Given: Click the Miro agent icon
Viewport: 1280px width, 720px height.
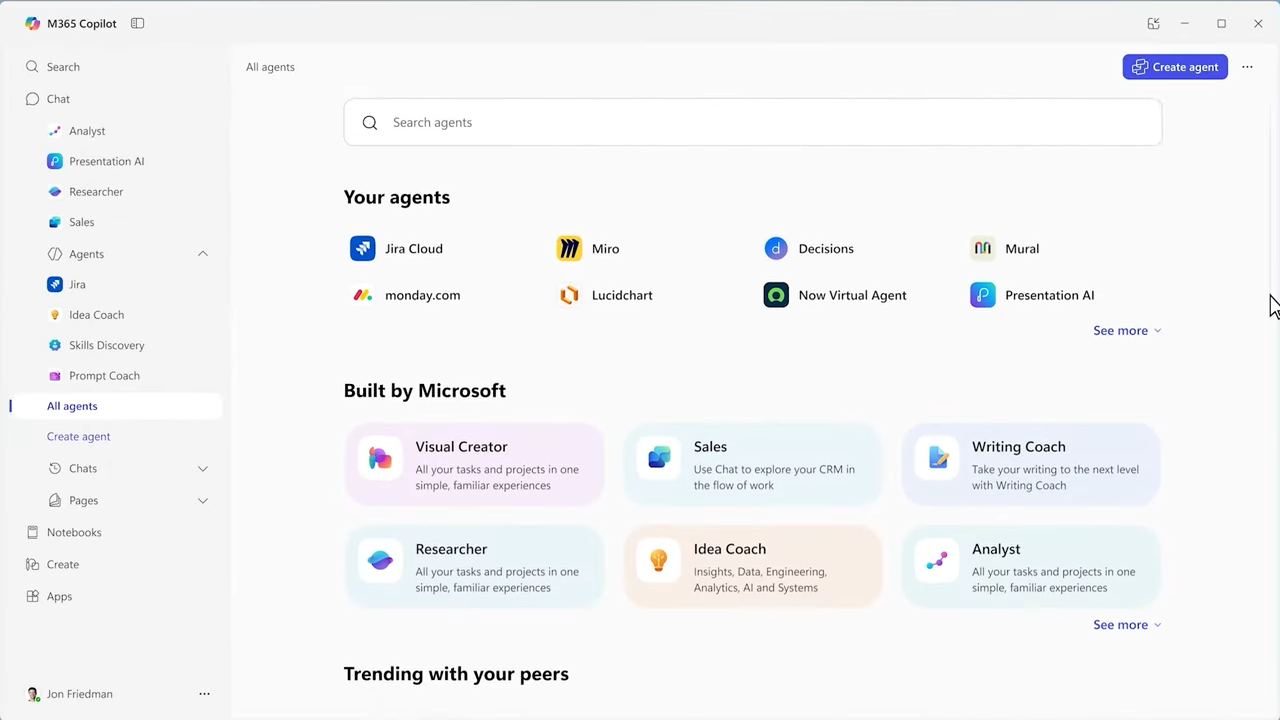Looking at the screenshot, I should coord(569,248).
